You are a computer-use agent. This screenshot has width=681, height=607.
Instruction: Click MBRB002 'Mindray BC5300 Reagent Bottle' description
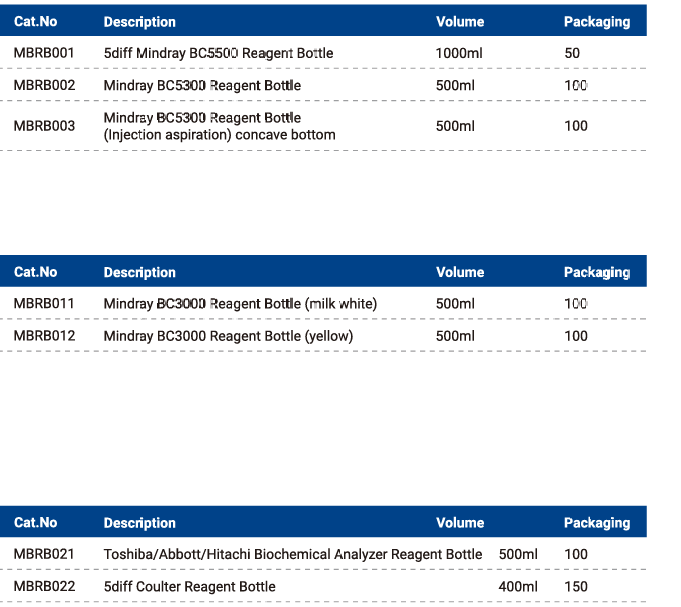202,85
